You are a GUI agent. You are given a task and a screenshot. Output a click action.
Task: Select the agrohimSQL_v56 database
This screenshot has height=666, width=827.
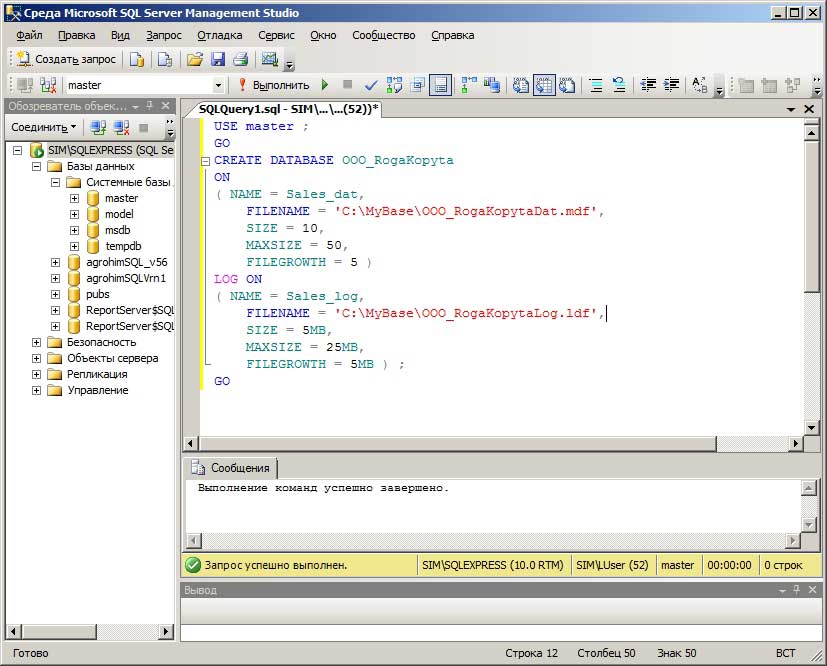click(x=125, y=262)
